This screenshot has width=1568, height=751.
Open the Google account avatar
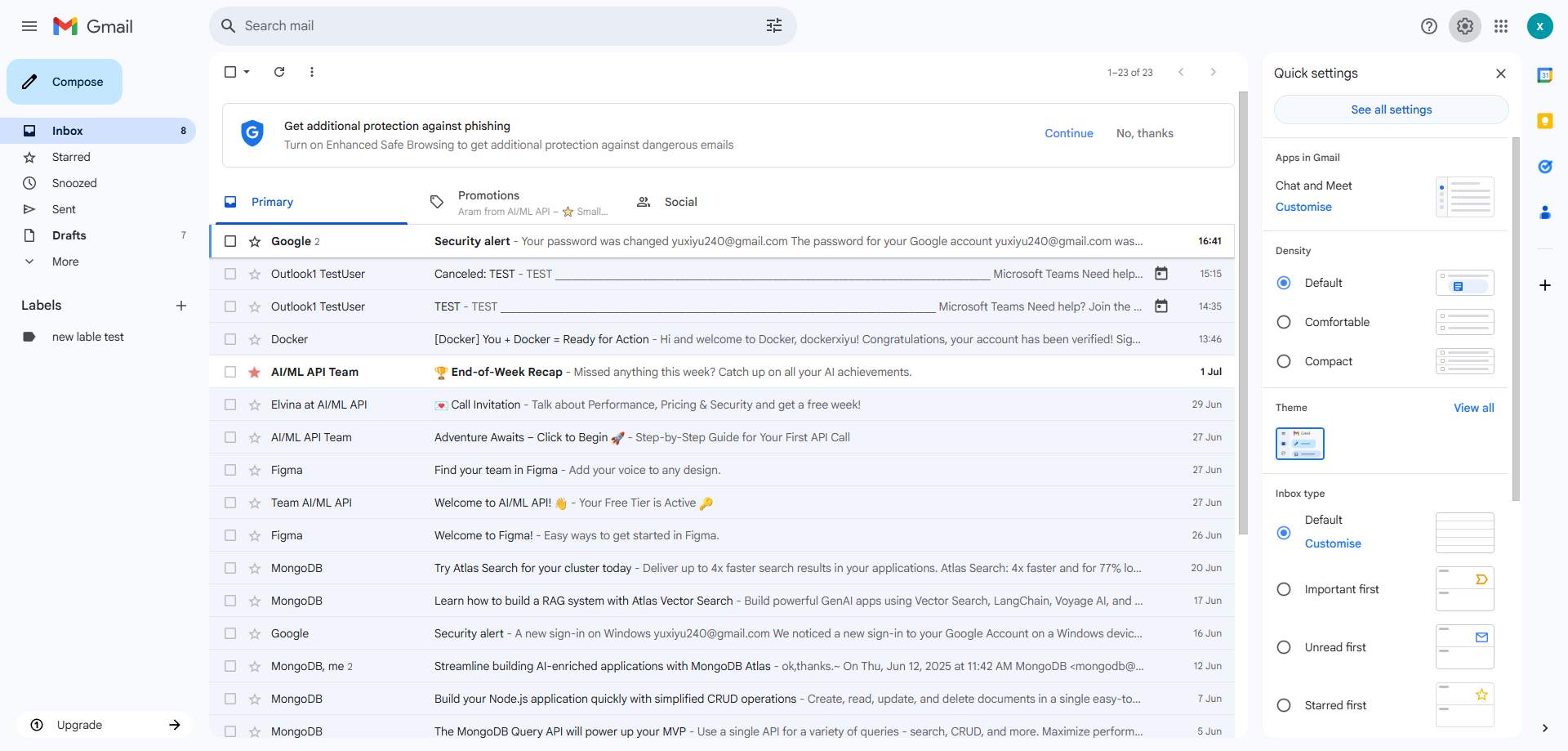1540,26
